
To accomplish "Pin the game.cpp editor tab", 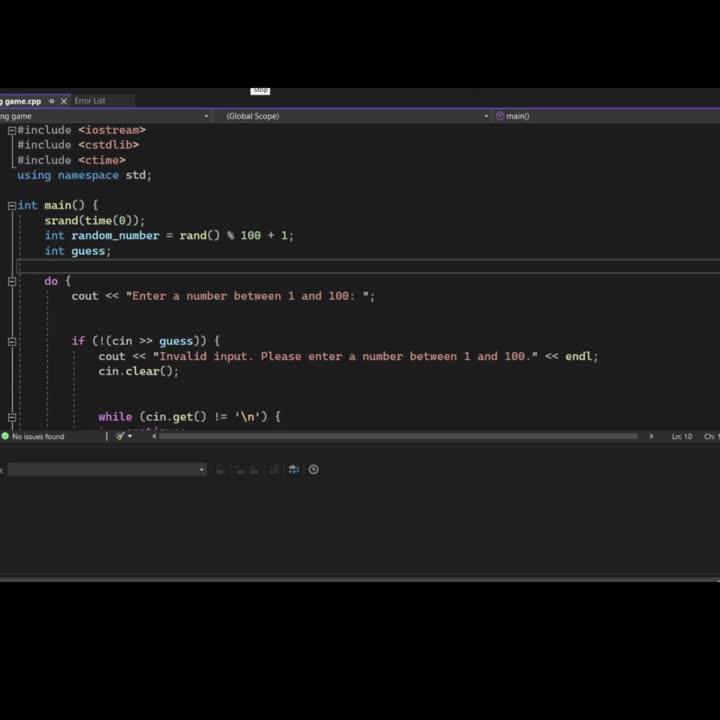I will click(52, 101).
